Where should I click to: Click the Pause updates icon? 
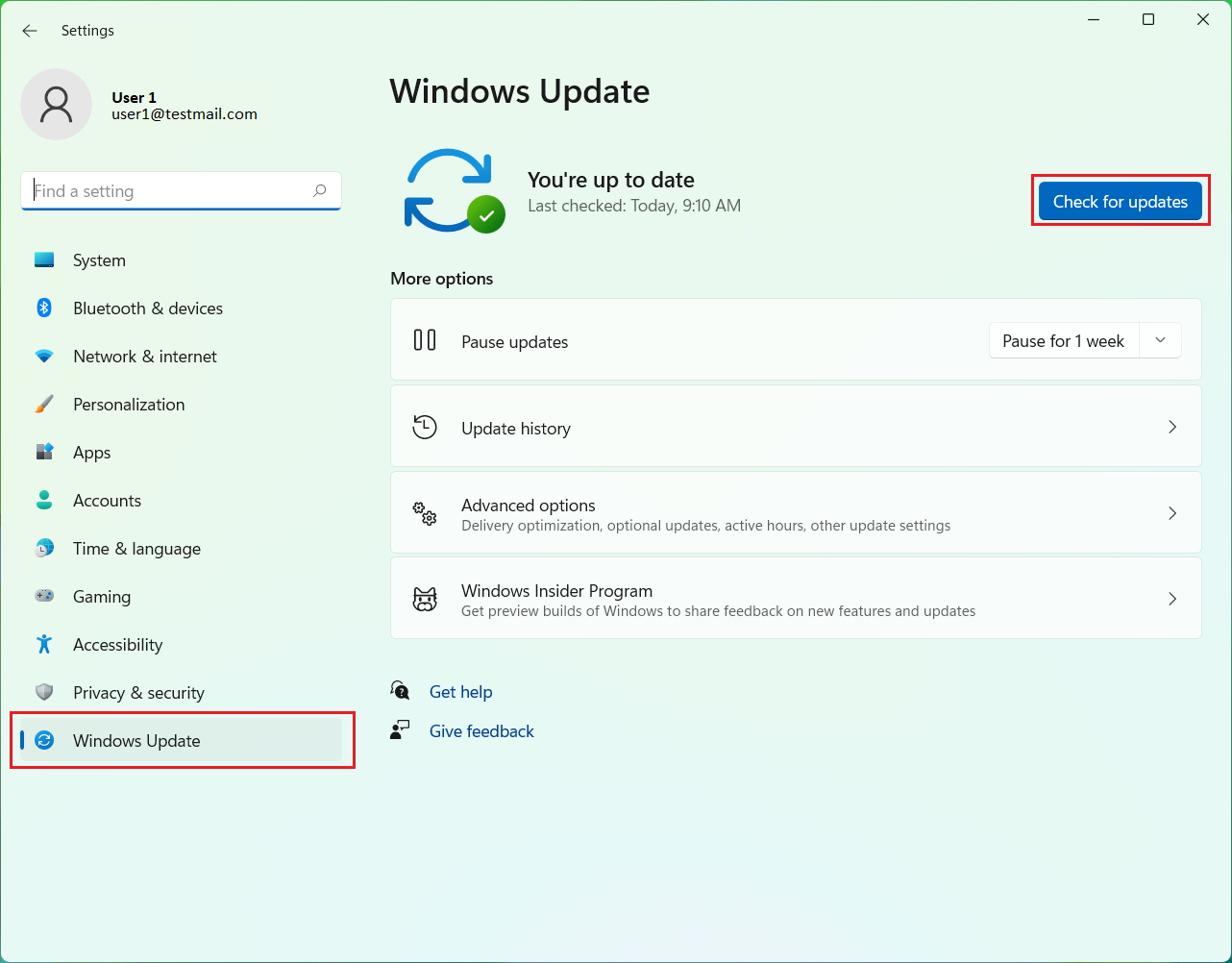(424, 339)
